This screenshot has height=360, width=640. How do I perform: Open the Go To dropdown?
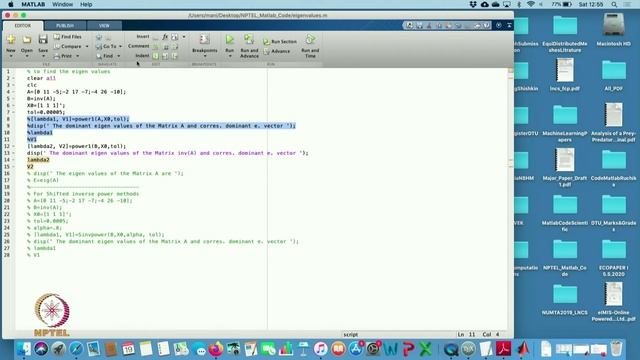point(109,47)
